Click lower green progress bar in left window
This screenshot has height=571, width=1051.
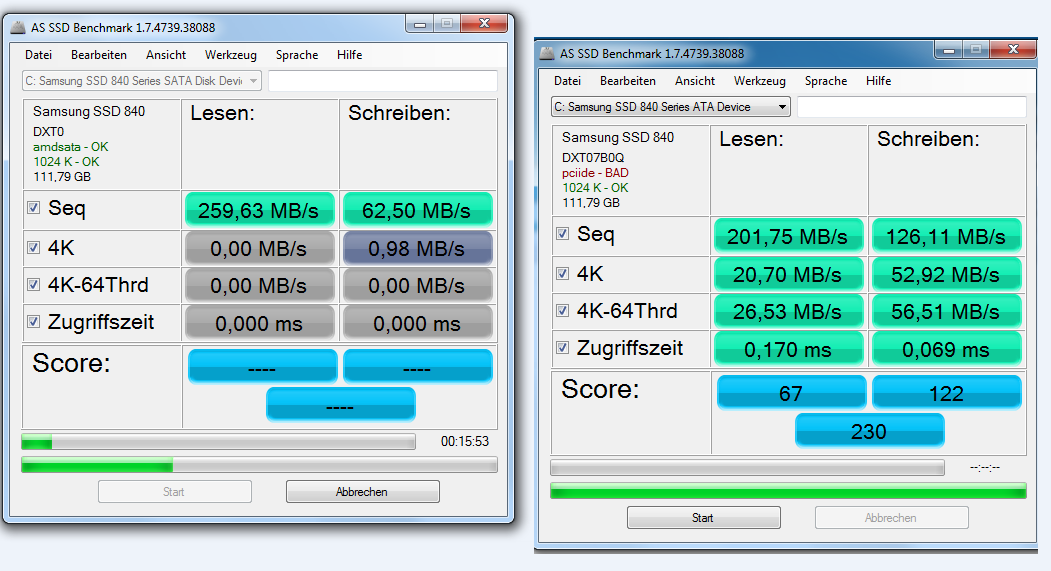click(x=259, y=464)
